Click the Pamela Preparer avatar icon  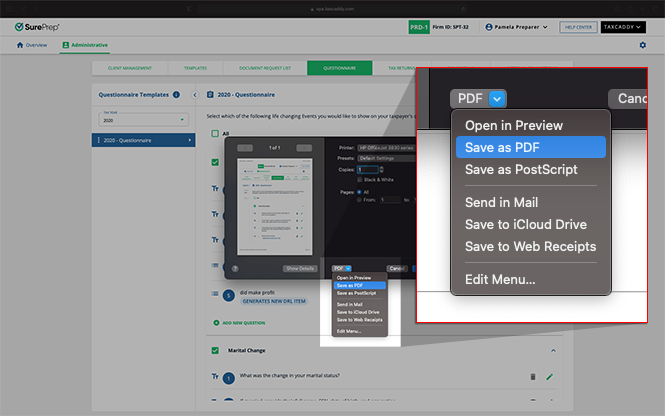click(x=489, y=27)
